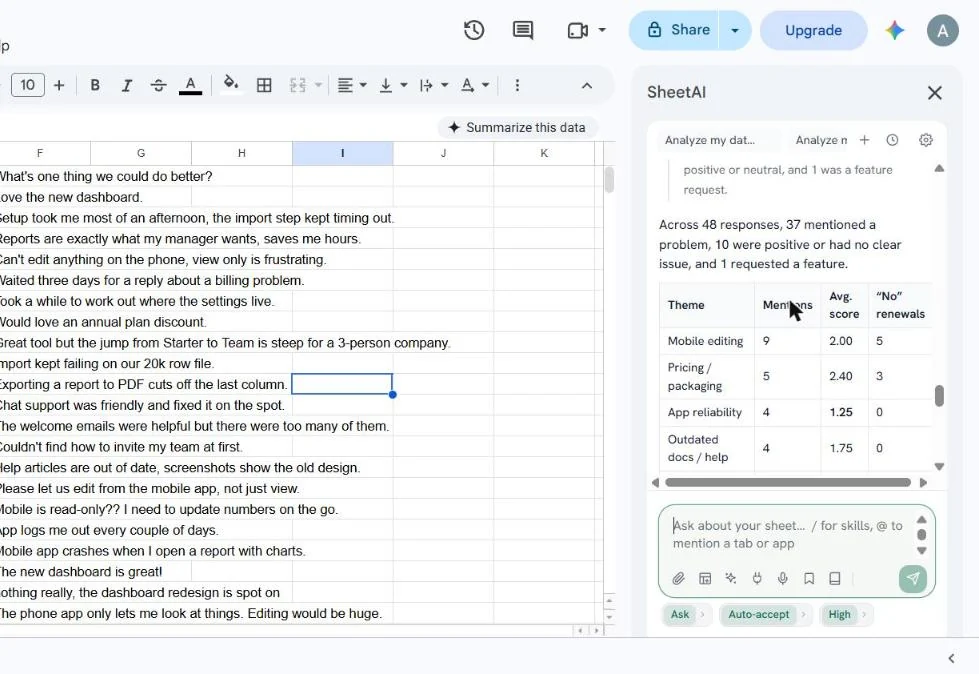Attach a file with the paperclip icon
Screen dimensions: 979x674
679,579
